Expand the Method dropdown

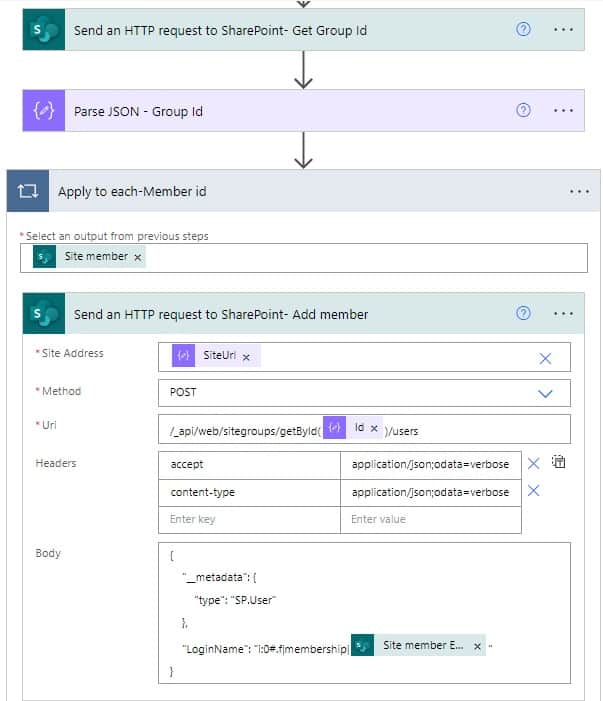click(545, 393)
